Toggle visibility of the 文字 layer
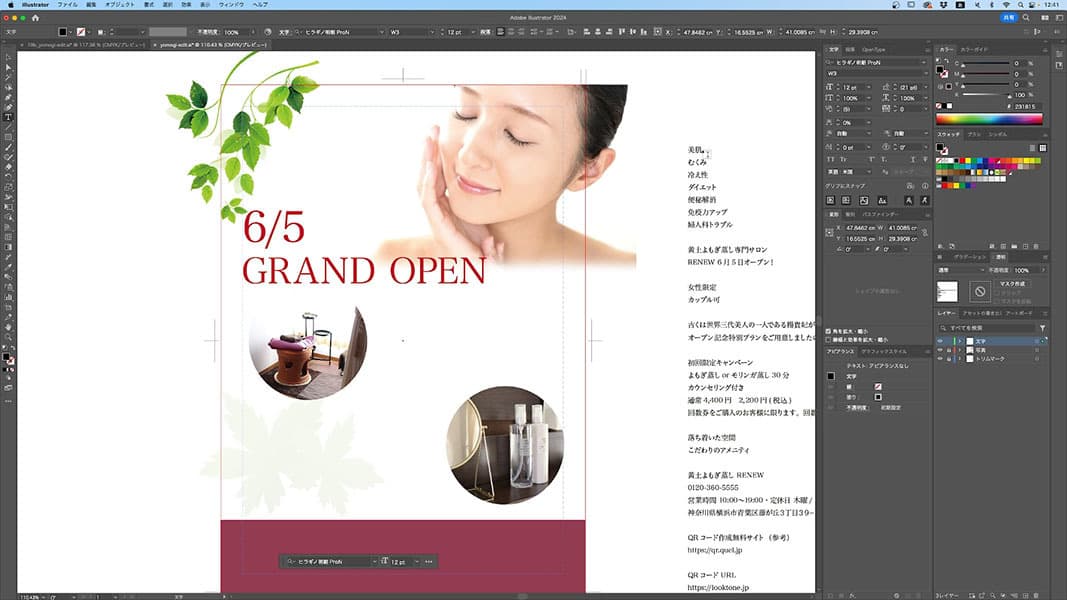This screenshot has width=1067, height=600. click(940, 342)
